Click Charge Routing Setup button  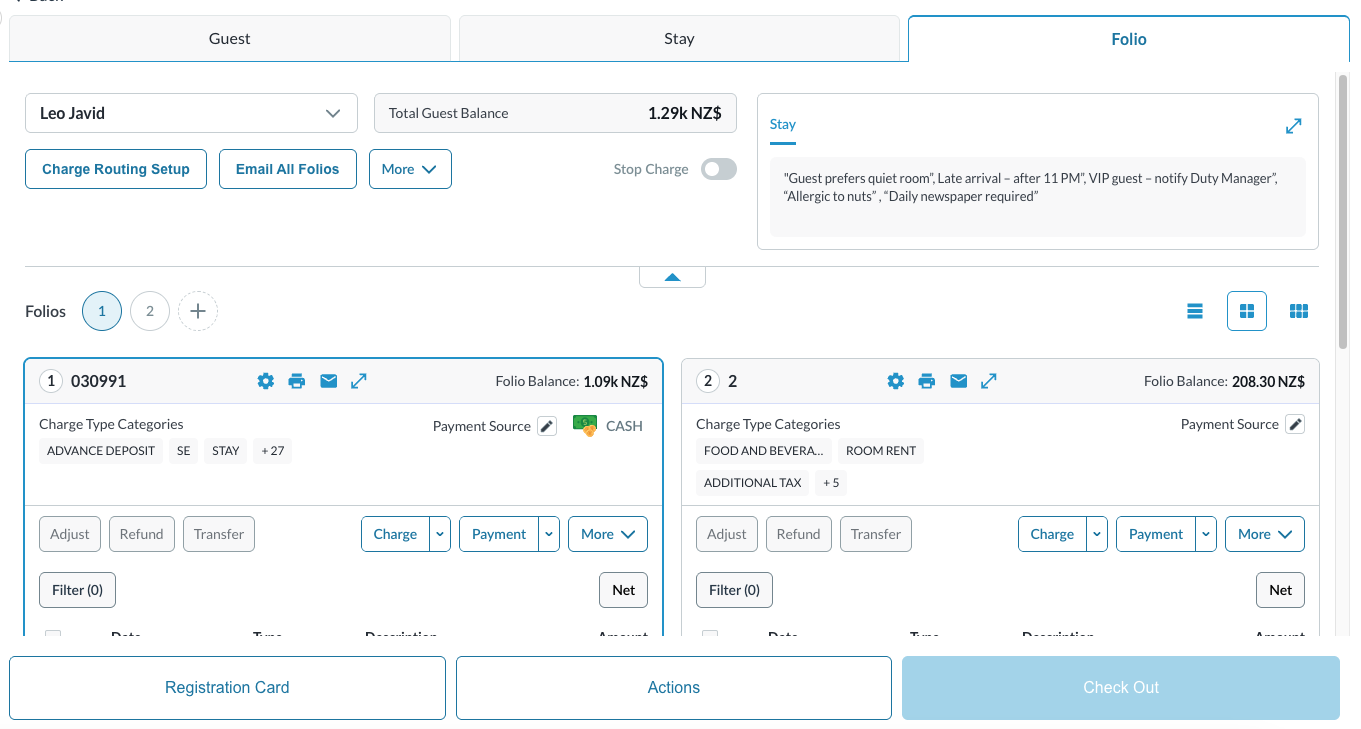pyautogui.click(x=116, y=169)
